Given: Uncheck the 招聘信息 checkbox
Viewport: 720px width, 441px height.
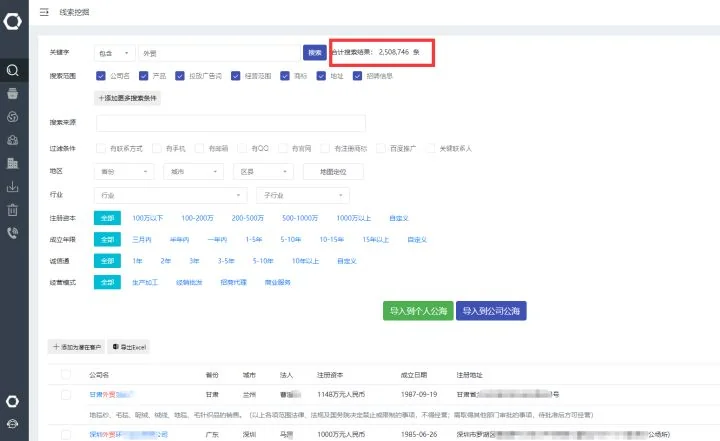Looking at the screenshot, I should click(x=357, y=76).
